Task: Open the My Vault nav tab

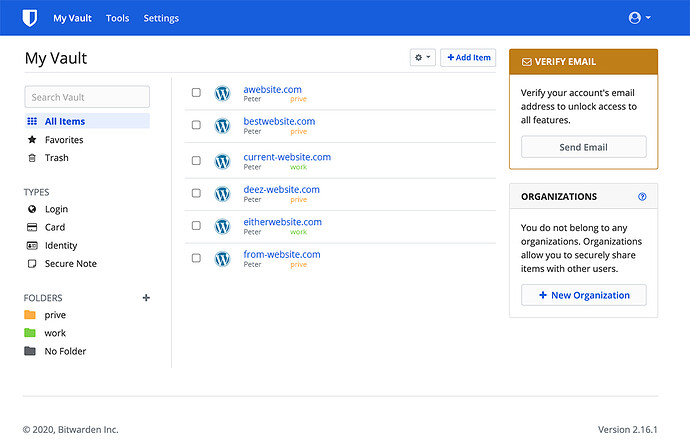Action: pos(72,18)
